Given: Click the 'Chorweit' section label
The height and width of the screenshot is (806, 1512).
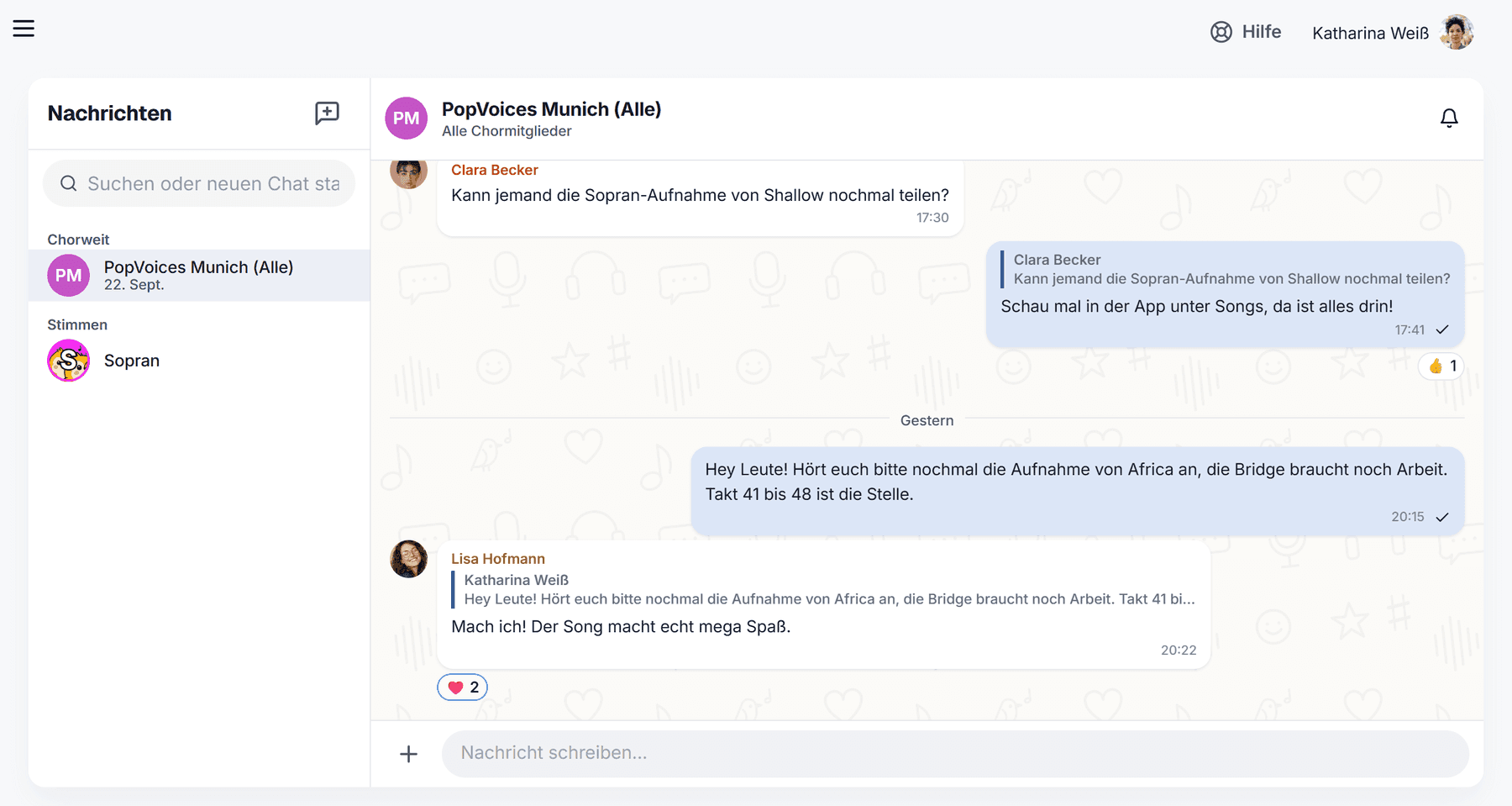Looking at the screenshot, I should [78, 240].
